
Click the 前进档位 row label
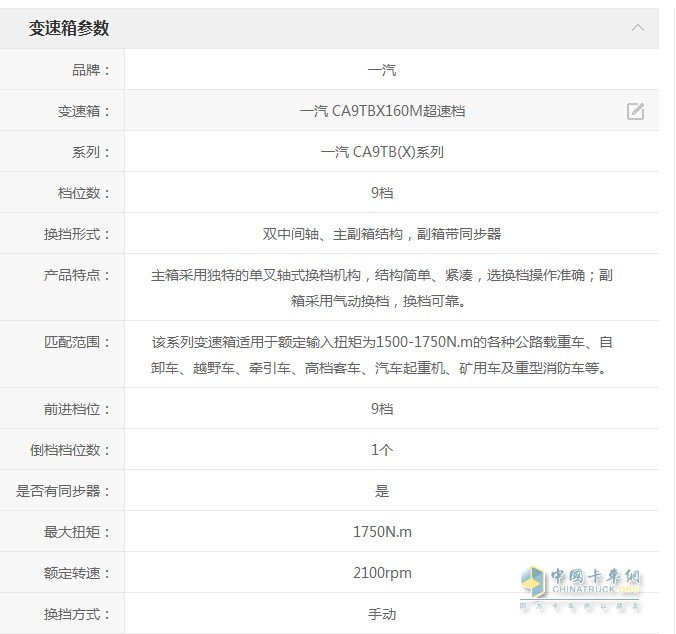click(x=78, y=409)
